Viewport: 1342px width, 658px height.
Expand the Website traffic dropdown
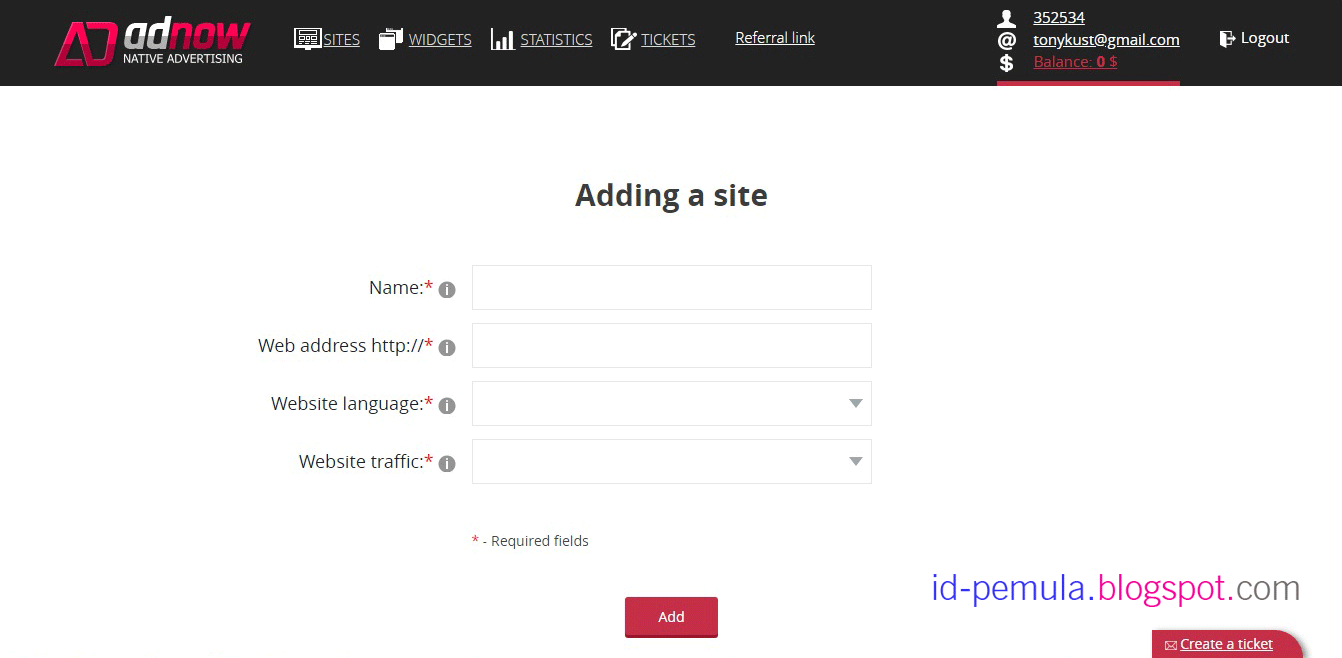[671, 462]
